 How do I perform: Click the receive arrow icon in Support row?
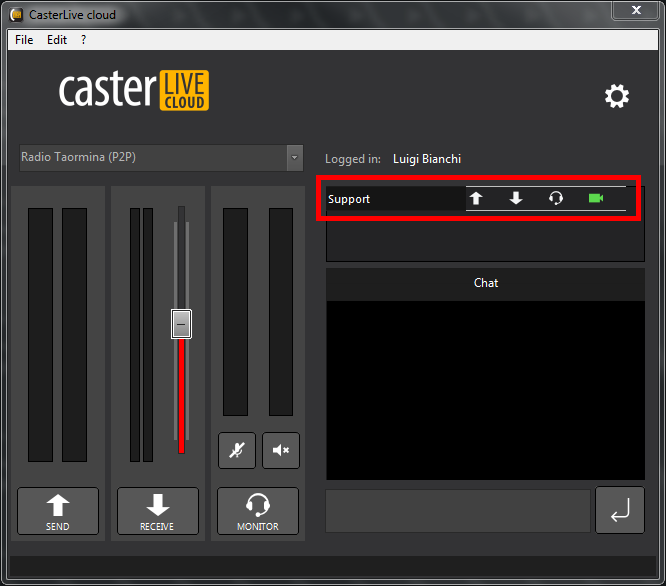(x=516, y=198)
